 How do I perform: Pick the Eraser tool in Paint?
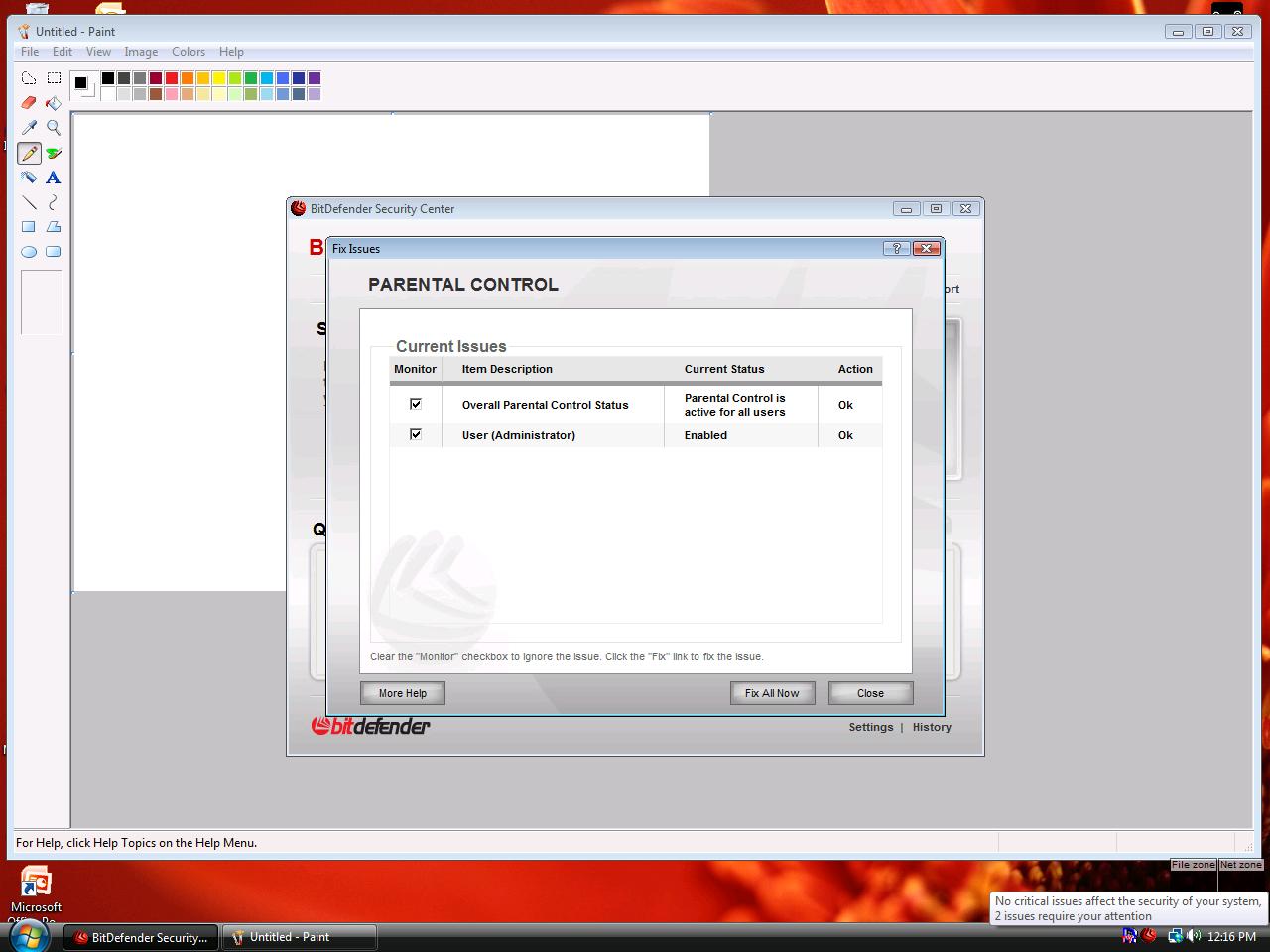tap(29, 103)
